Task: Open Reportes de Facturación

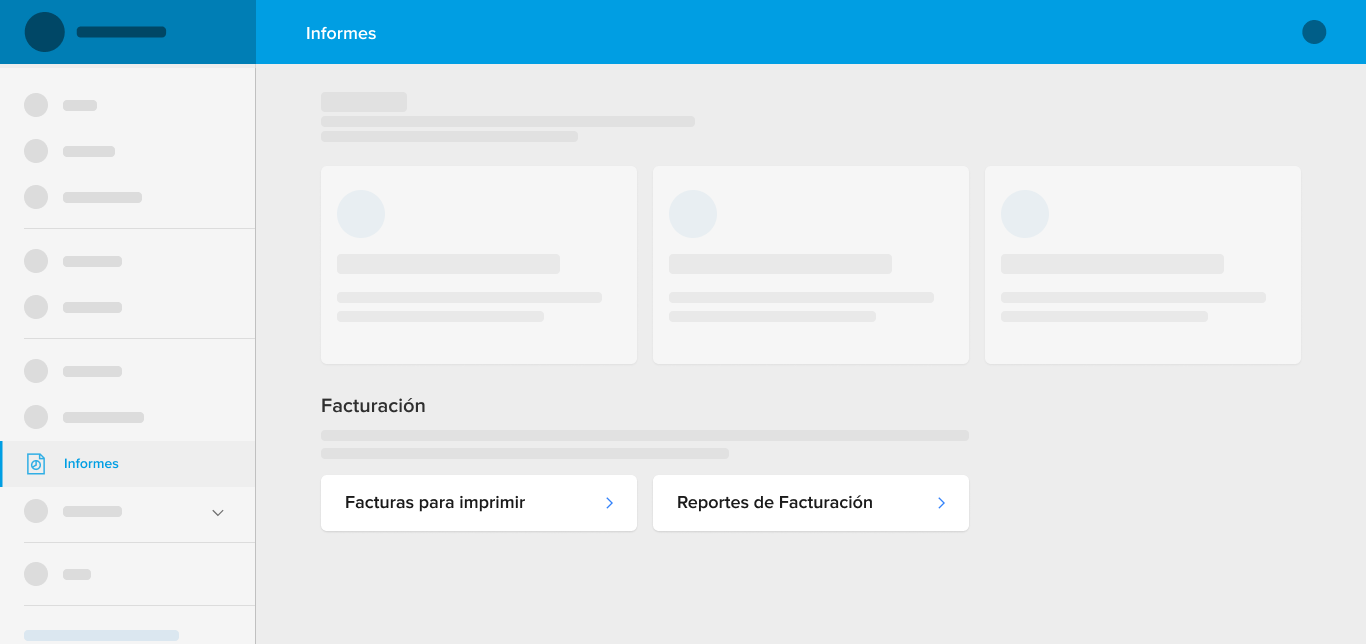Action: click(811, 503)
